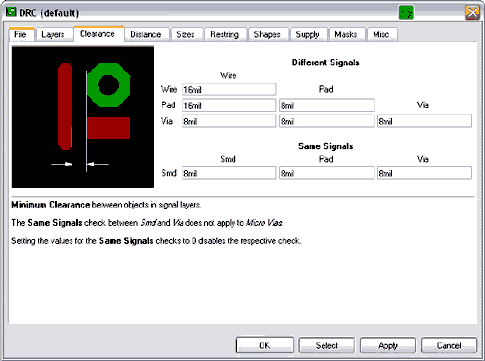Image resolution: width=485 pixels, height=361 pixels.
Task: Open the Masks tab
Action: coord(347,34)
